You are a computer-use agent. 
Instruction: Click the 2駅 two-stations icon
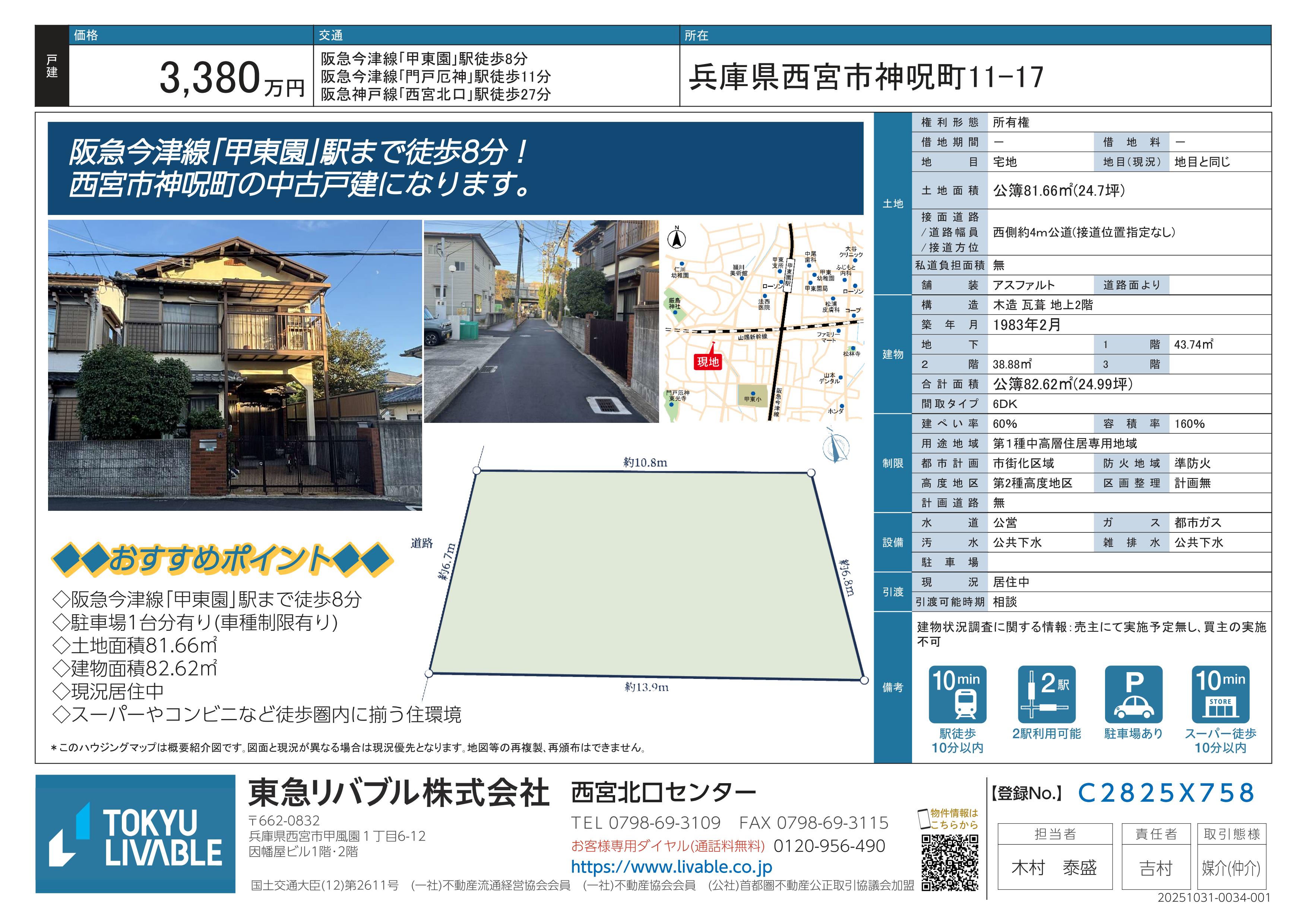point(1046,694)
